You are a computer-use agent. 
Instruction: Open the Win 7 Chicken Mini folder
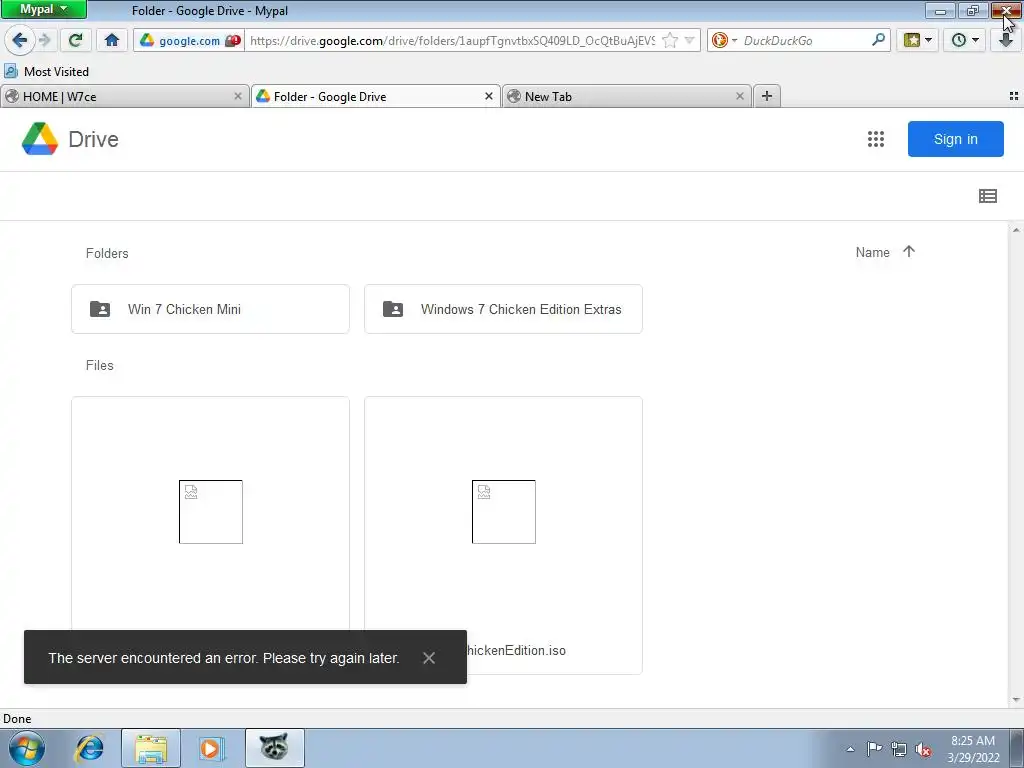[x=210, y=309]
